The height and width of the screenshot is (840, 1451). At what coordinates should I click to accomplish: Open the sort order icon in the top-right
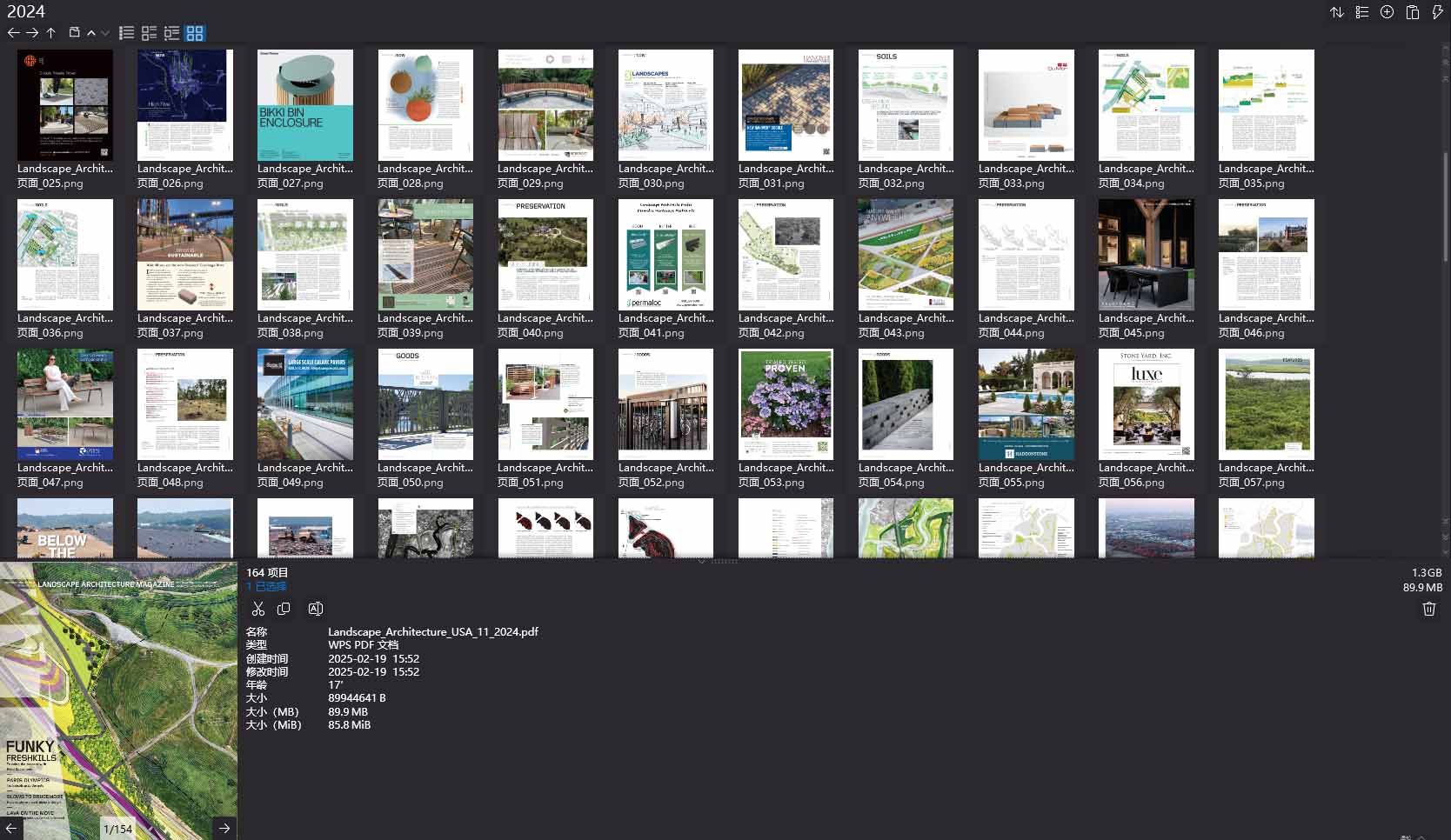tap(1337, 12)
